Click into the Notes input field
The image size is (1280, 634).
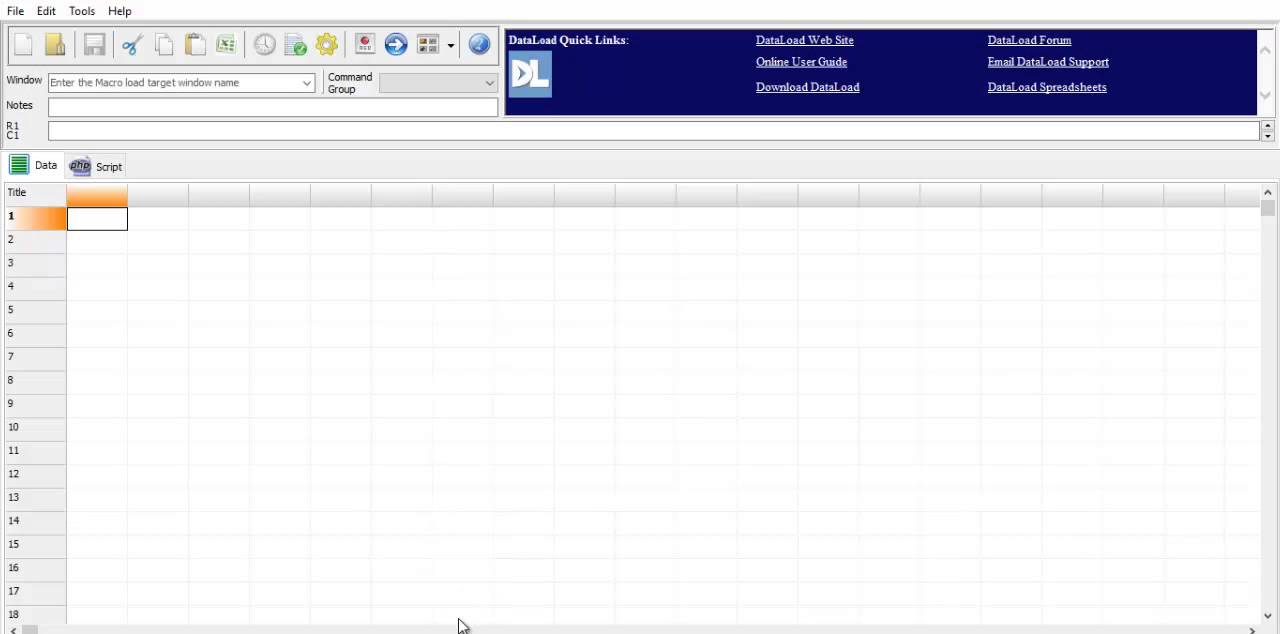tap(273, 107)
